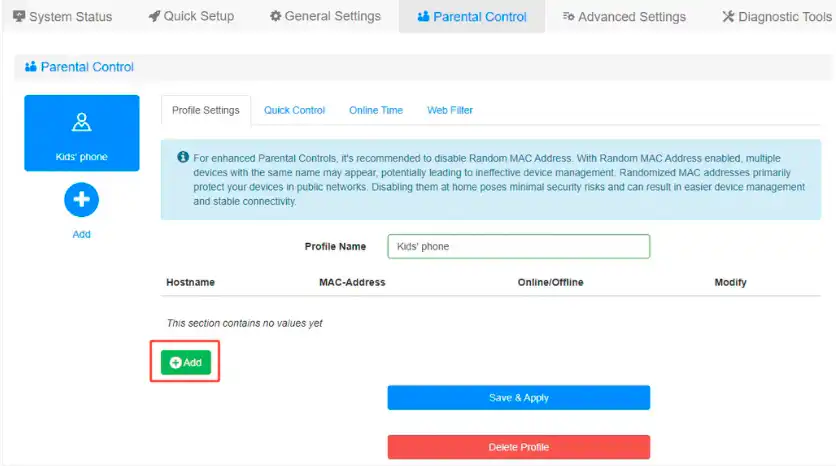
Task: Go to Advanced Settings tab
Action: pyautogui.click(x=624, y=17)
